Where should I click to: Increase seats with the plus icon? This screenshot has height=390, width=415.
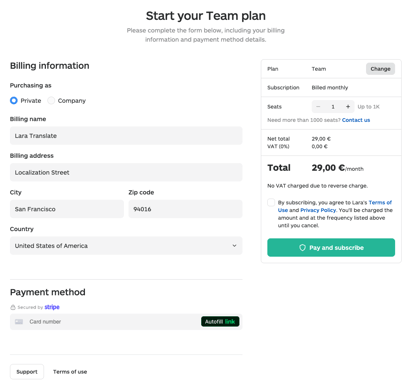click(x=348, y=107)
